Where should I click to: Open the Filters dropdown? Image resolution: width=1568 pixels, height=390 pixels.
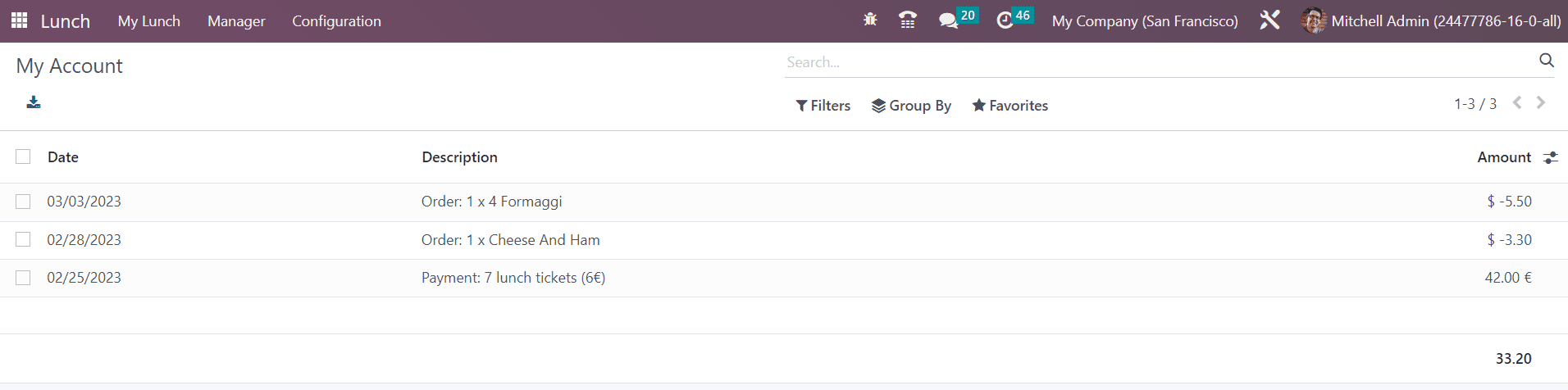coord(823,106)
